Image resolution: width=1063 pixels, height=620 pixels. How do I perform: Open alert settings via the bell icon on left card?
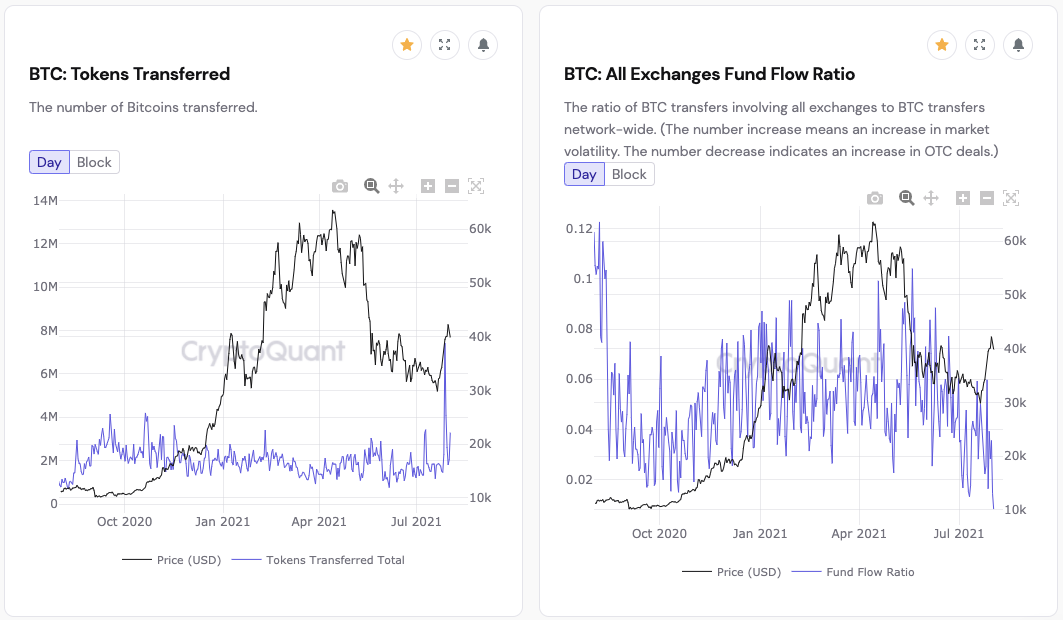[483, 44]
